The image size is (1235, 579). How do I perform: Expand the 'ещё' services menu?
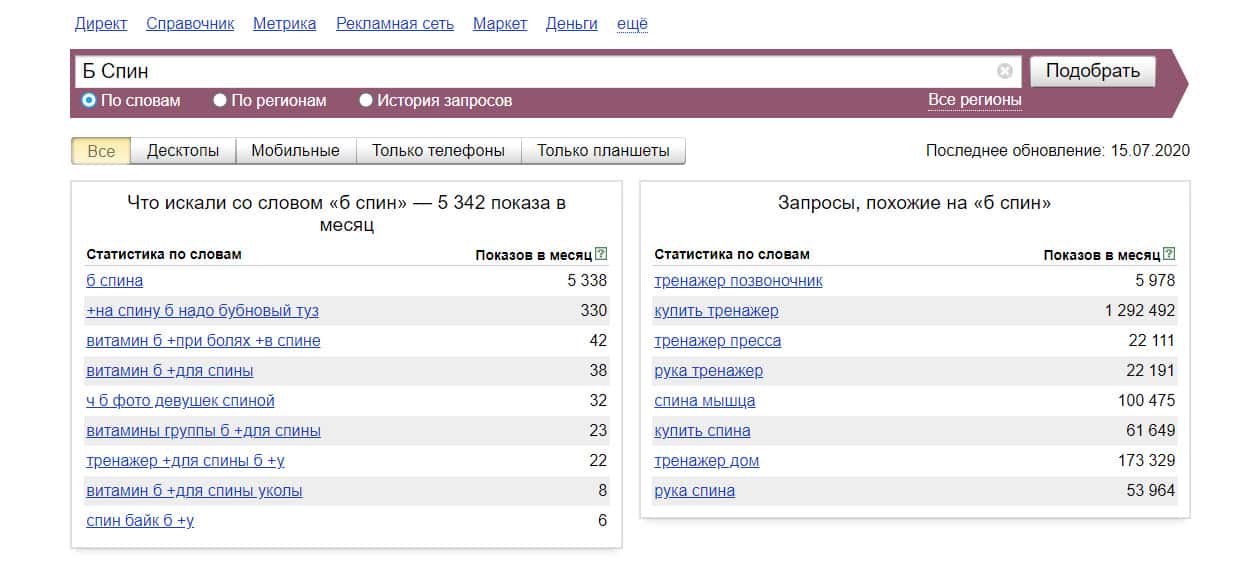[x=632, y=23]
